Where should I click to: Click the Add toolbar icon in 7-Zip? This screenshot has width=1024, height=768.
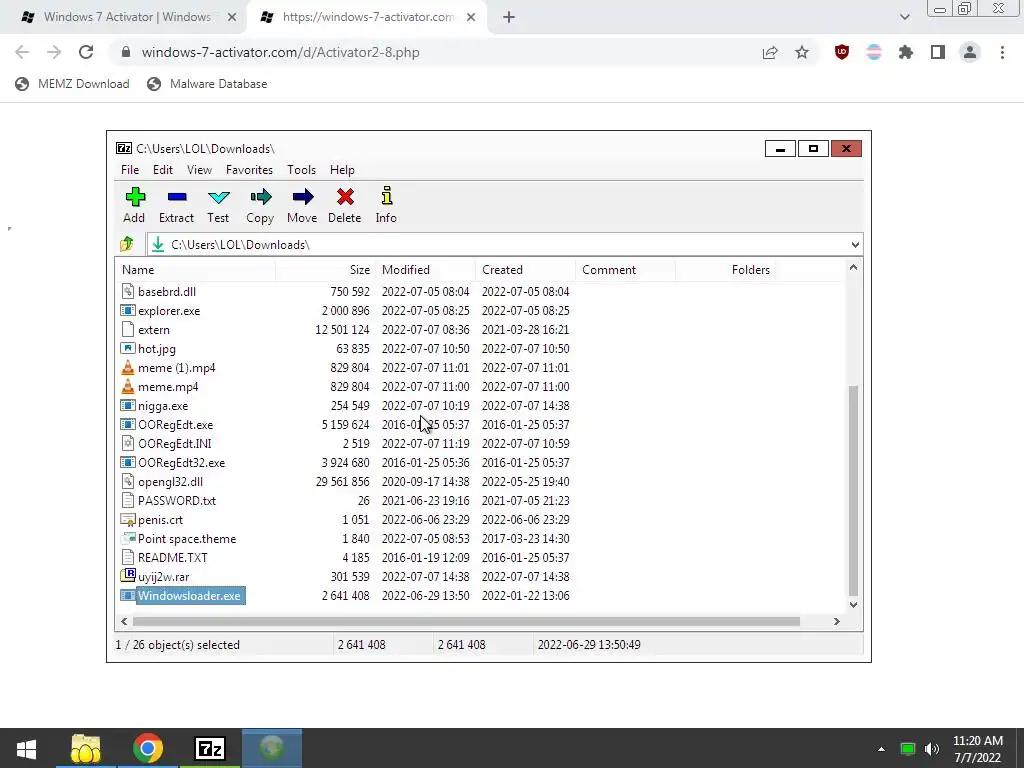coord(135,197)
